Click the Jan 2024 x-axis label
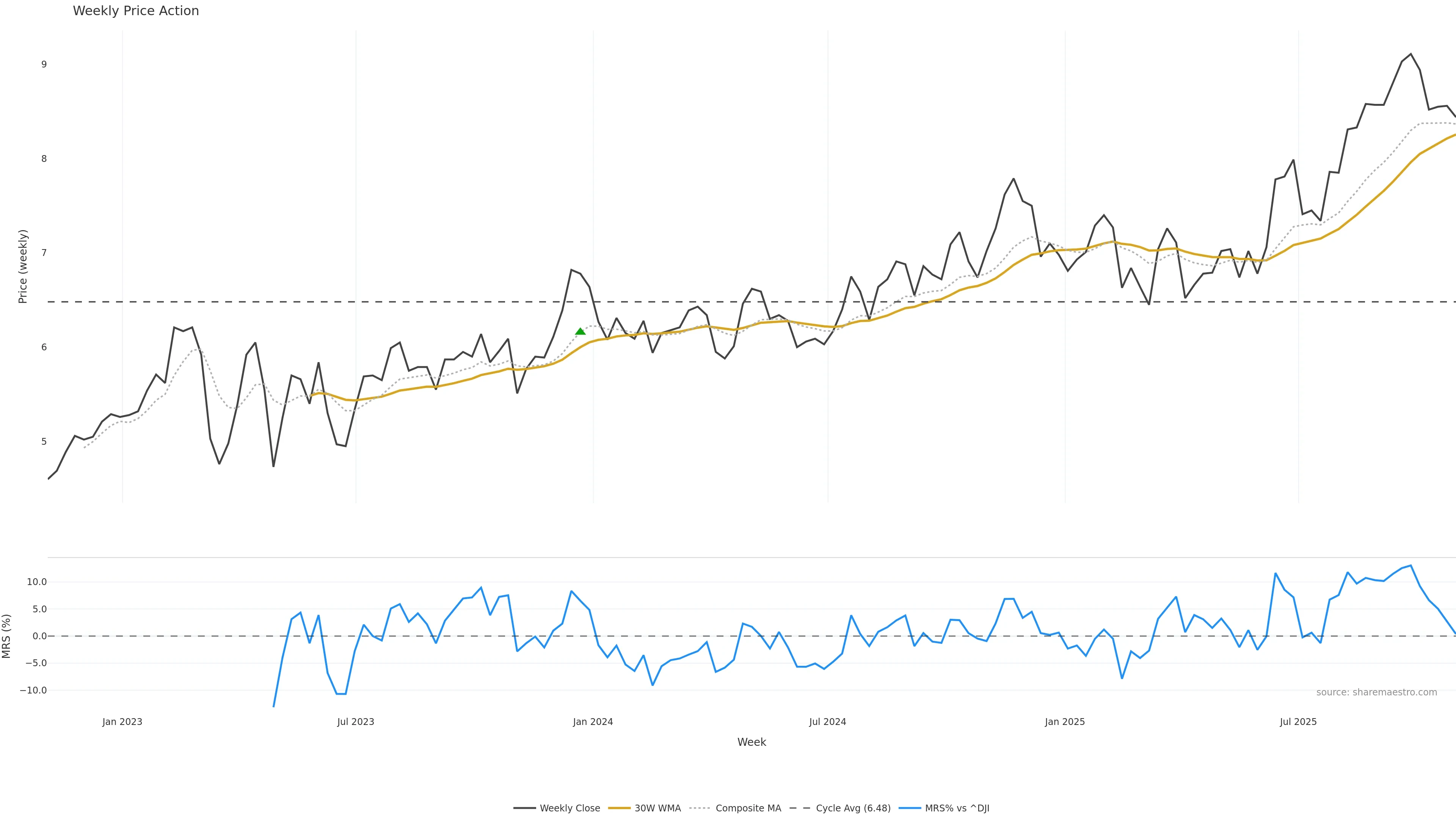The image size is (1456, 819). tap(592, 722)
